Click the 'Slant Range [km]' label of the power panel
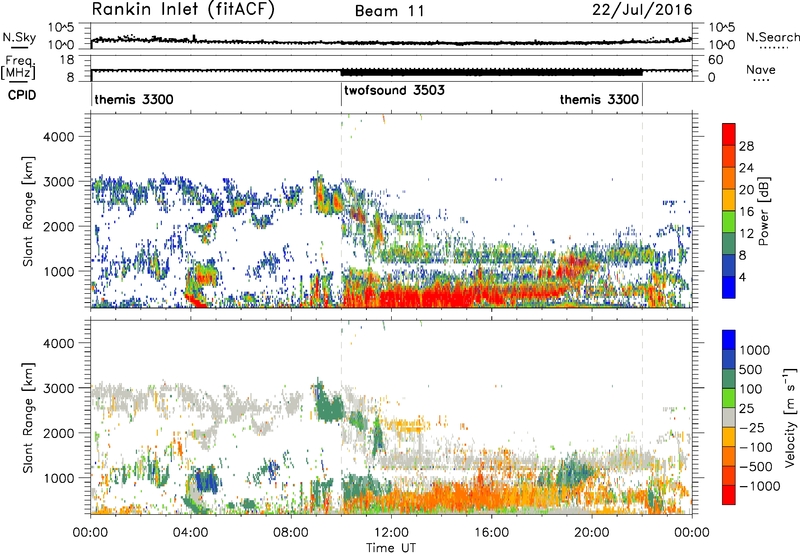 (28, 211)
